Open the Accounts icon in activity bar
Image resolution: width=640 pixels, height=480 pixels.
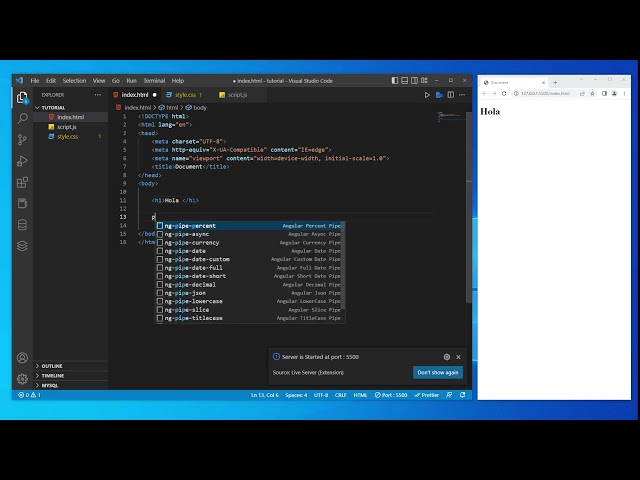22,358
